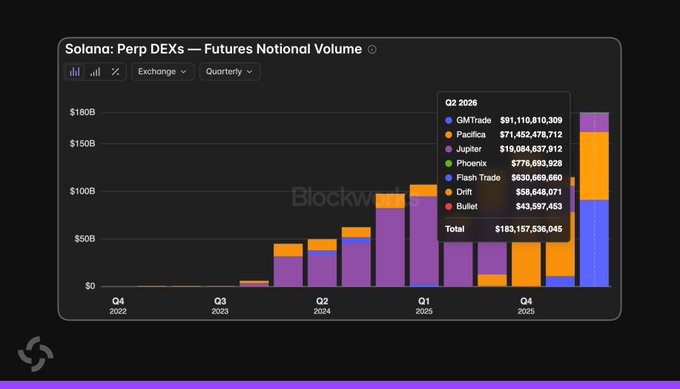
Task: Click the Q1 2025 x-axis label
Action: tap(424, 306)
